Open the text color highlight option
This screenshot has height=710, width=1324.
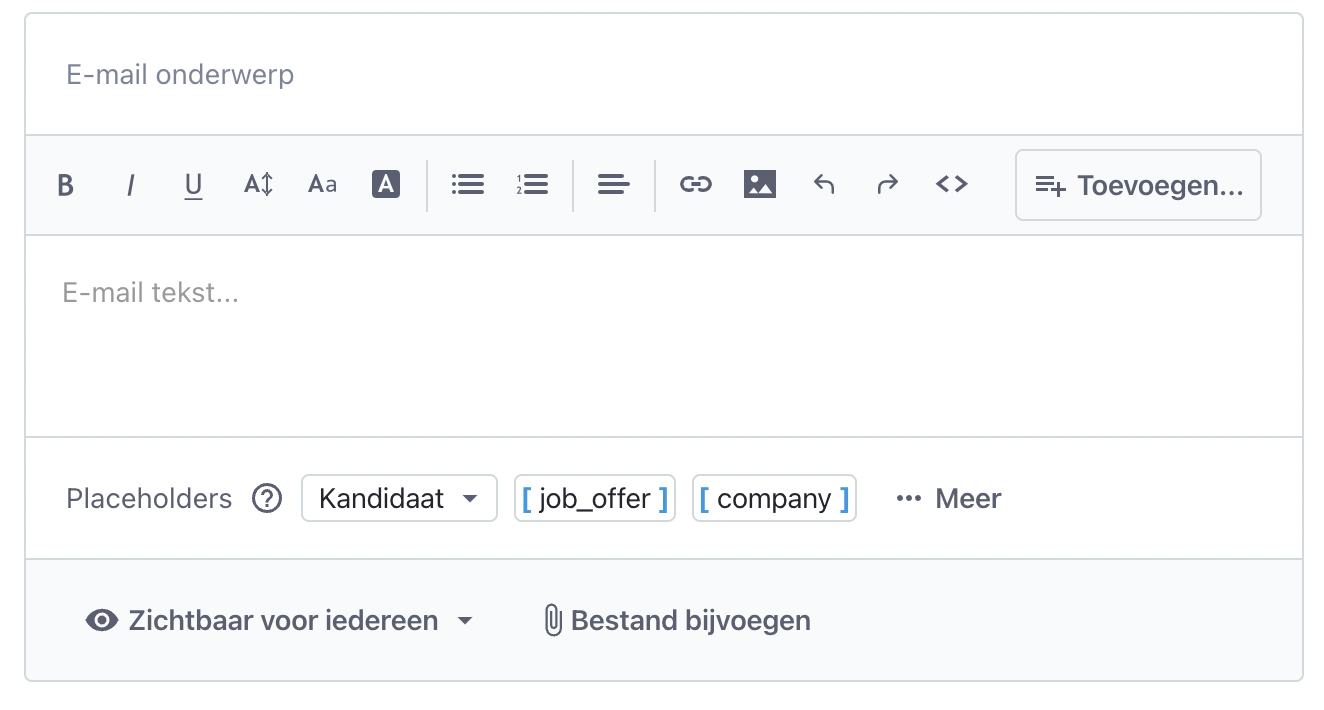click(385, 184)
